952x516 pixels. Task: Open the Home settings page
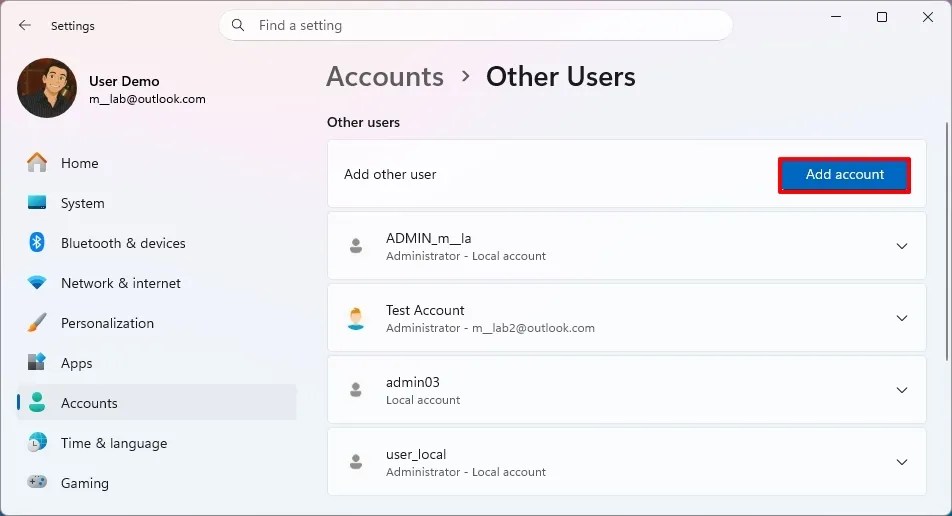click(x=157, y=163)
